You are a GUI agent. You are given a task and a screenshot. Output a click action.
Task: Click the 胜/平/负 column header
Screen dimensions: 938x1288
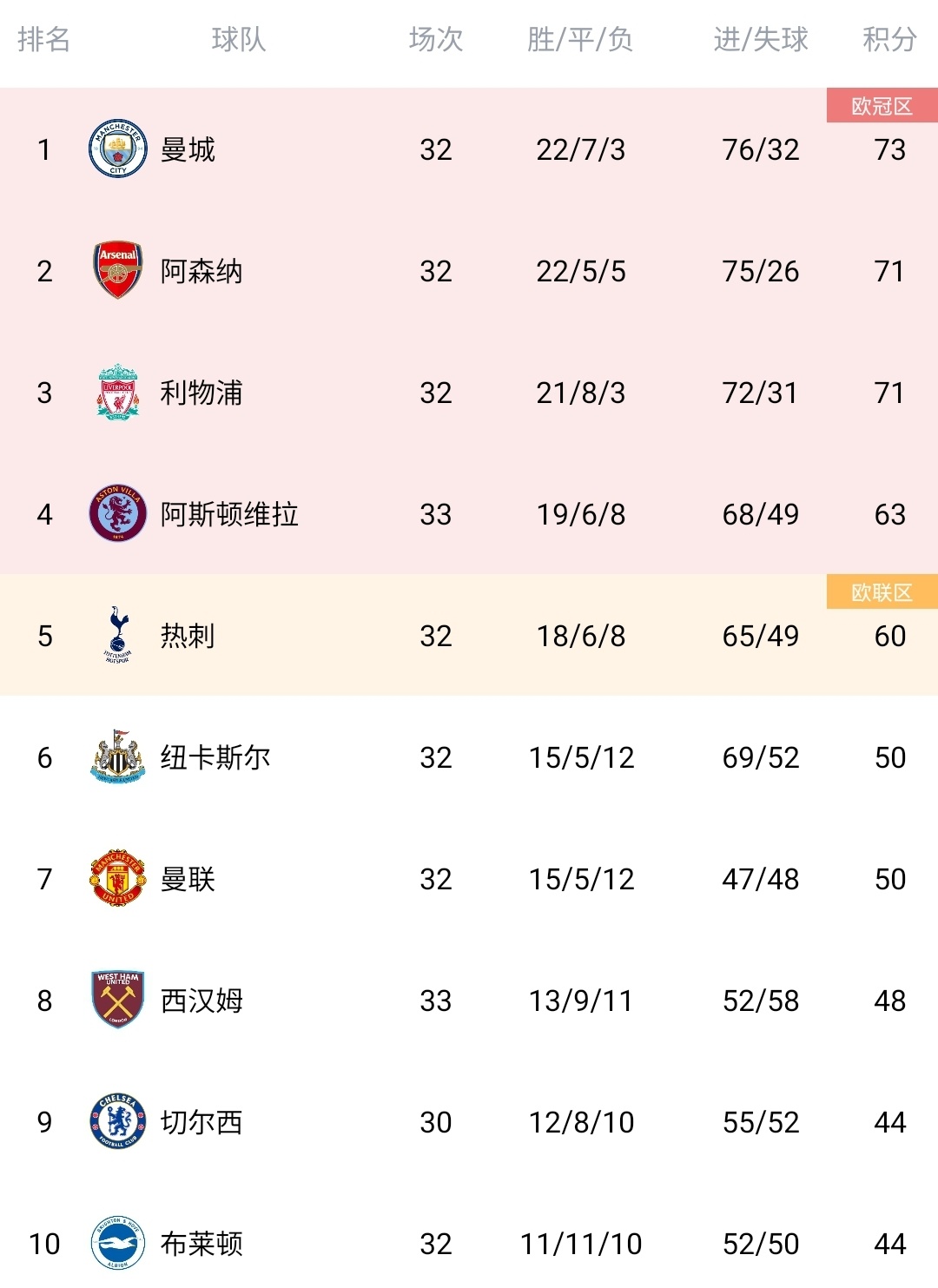[x=580, y=39]
